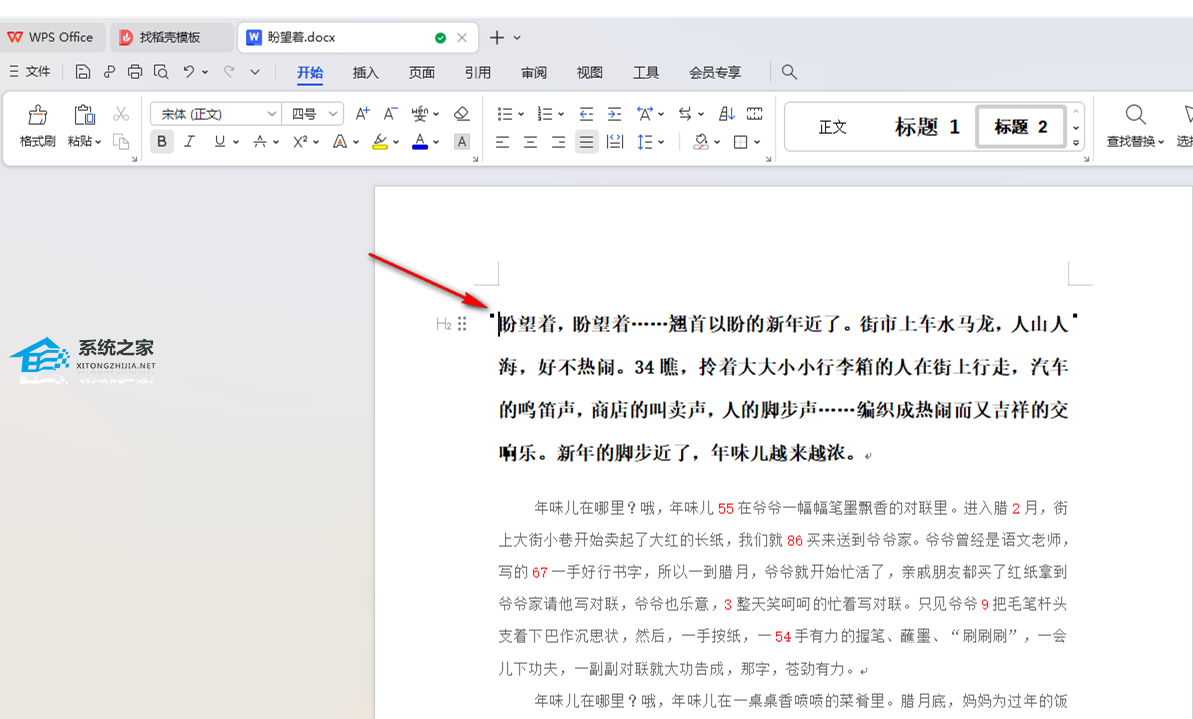Screen dimensions: 1193x719
Task: Open the 会员专享 member tab
Action: coord(714,72)
